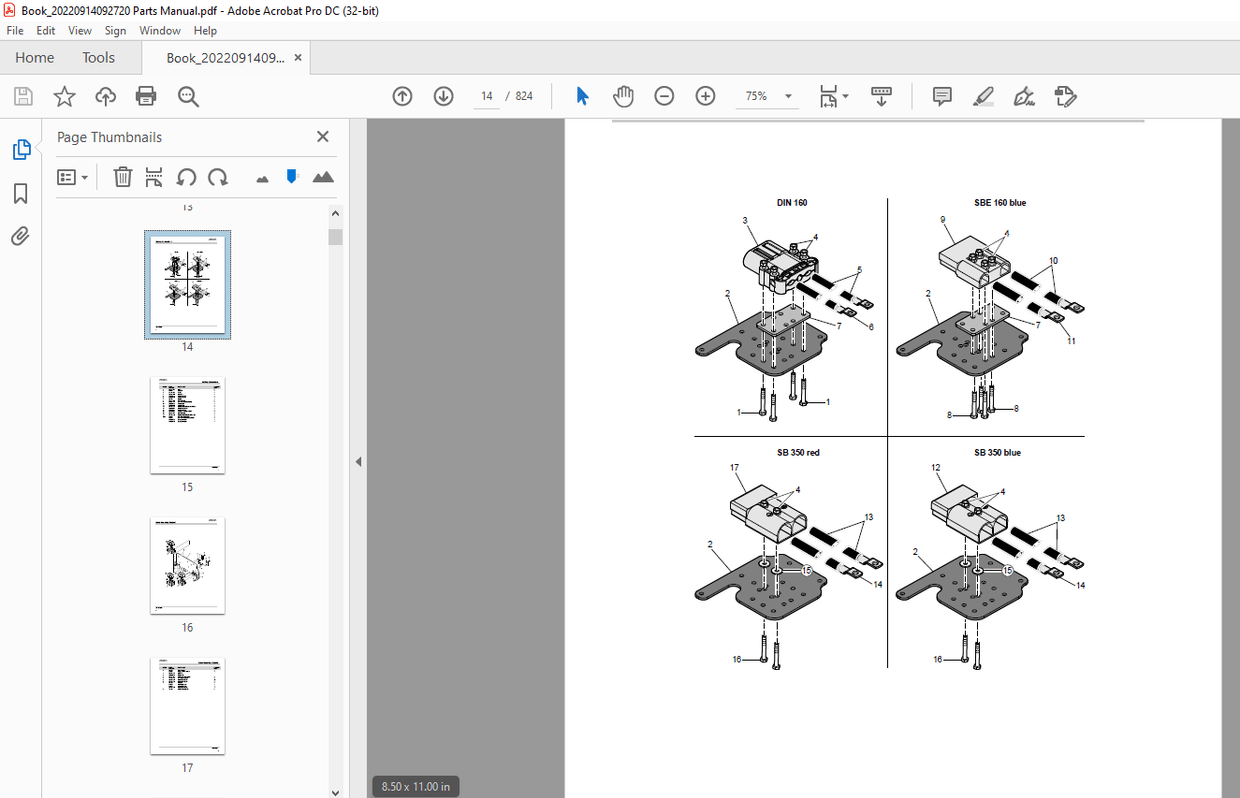Switch to the Tools tab
This screenshot has width=1240, height=798.
[x=98, y=57]
